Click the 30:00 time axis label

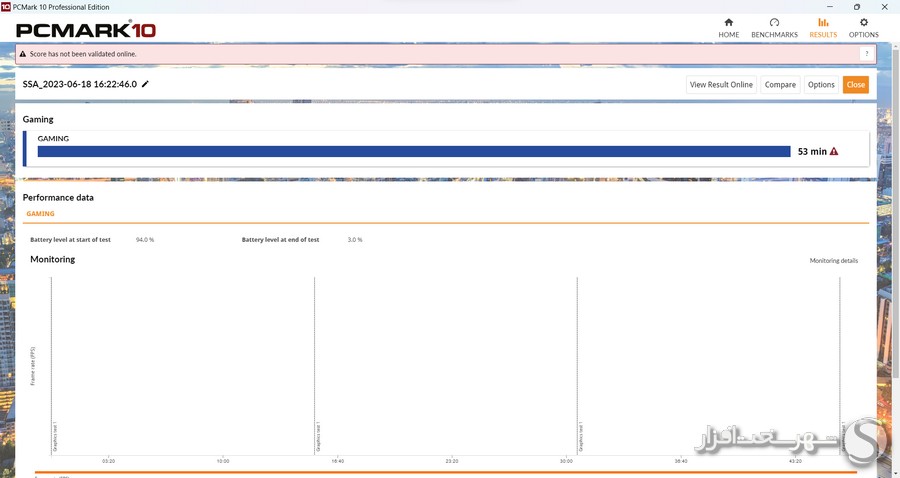(x=566, y=461)
